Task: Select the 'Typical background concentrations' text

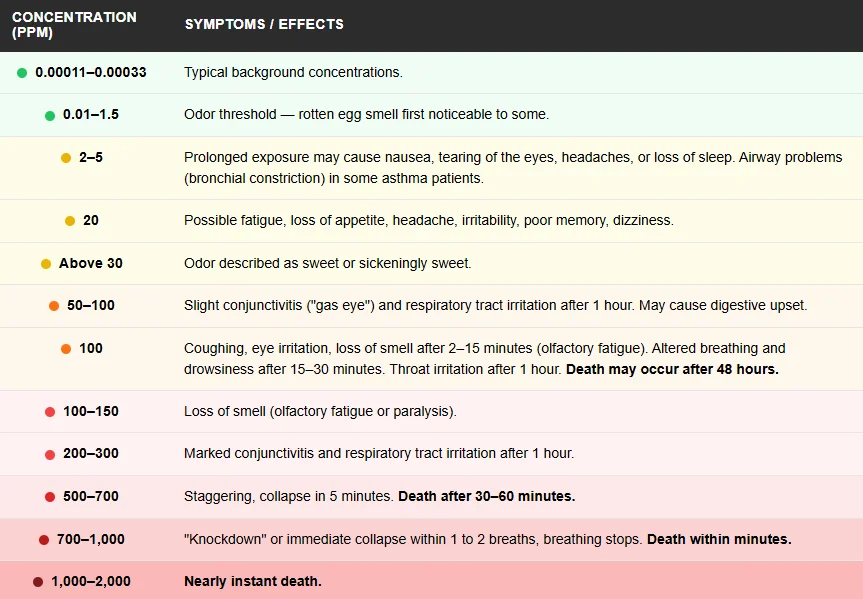Action: coord(293,73)
